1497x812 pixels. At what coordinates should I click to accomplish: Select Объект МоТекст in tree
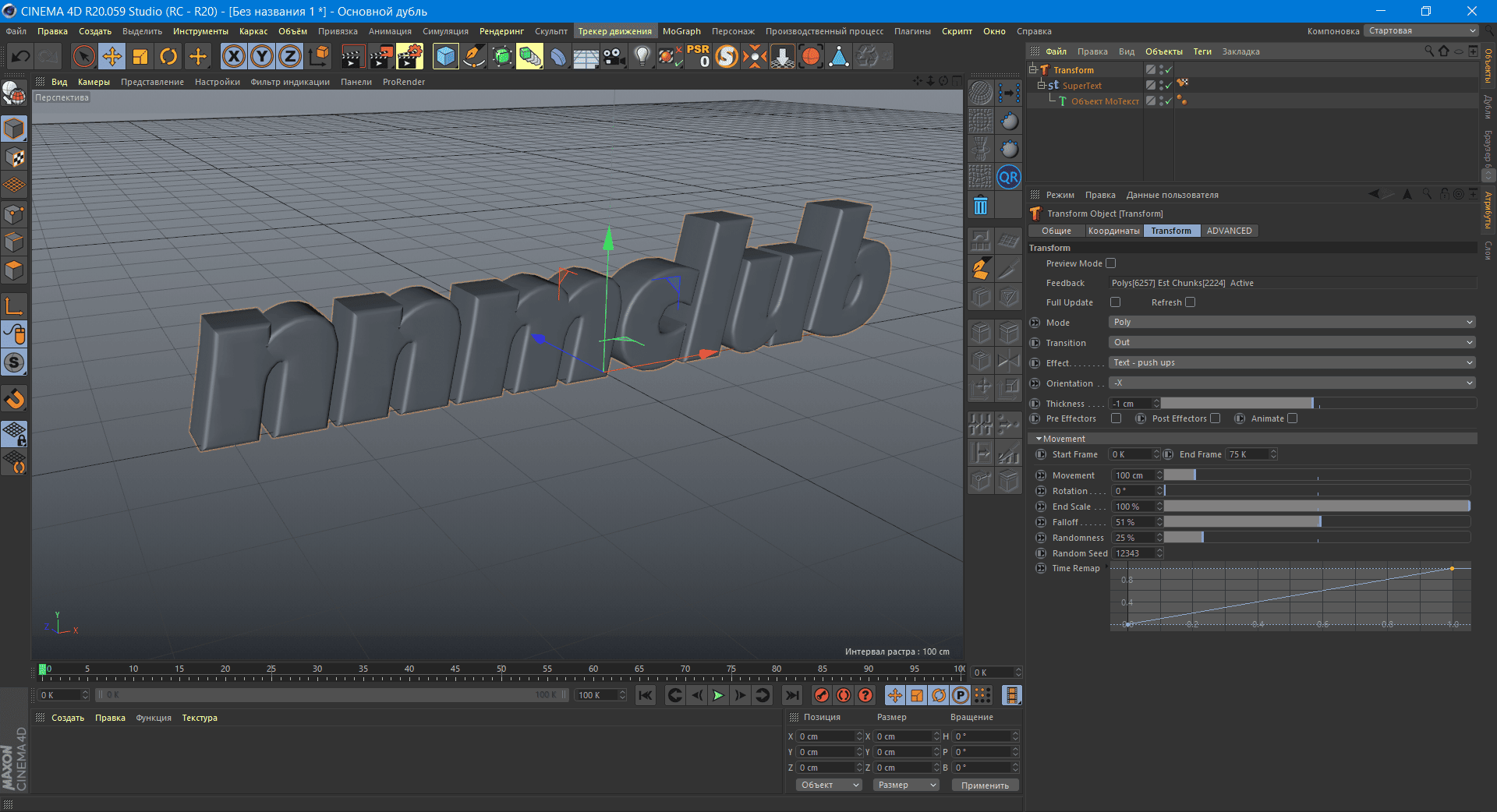click(x=1105, y=101)
